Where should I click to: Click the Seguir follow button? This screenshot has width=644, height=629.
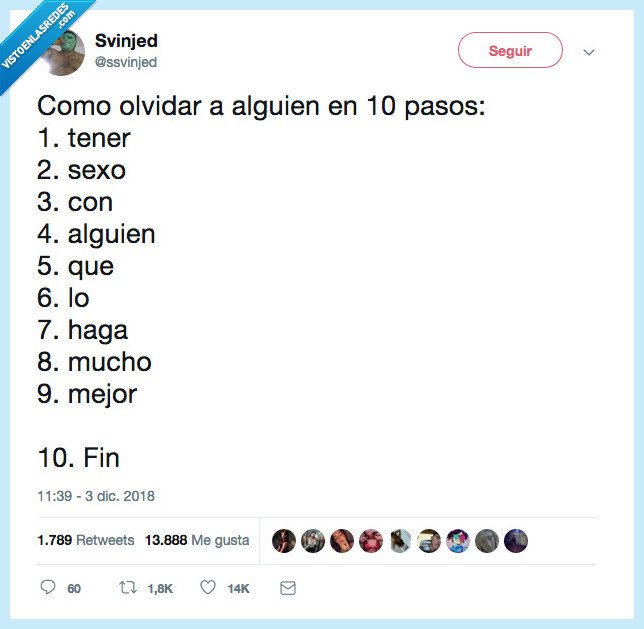(x=510, y=50)
